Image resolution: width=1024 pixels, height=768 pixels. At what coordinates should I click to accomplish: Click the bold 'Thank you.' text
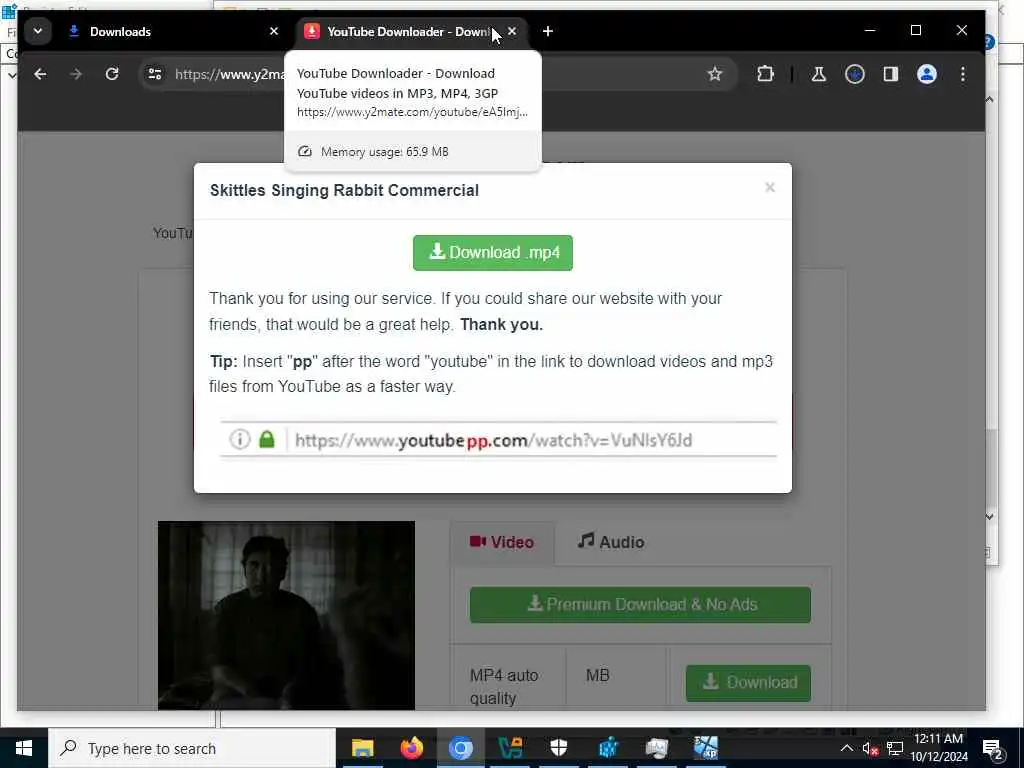coord(501,325)
